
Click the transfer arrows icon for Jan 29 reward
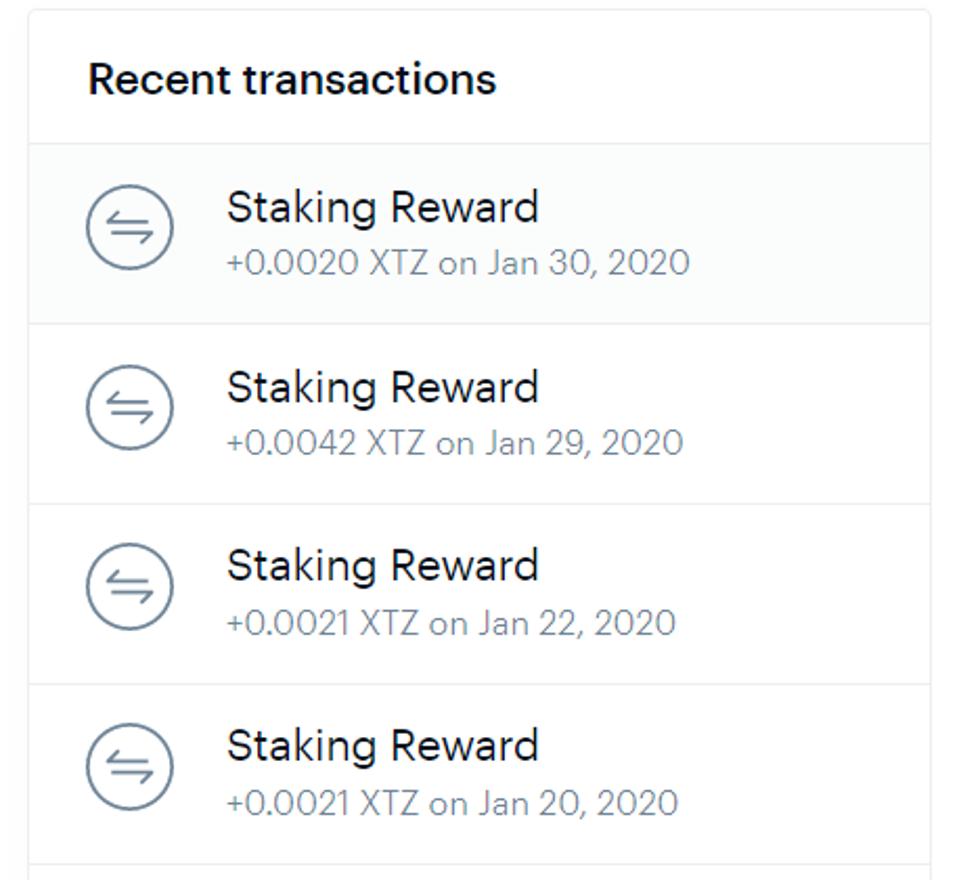coord(130,408)
